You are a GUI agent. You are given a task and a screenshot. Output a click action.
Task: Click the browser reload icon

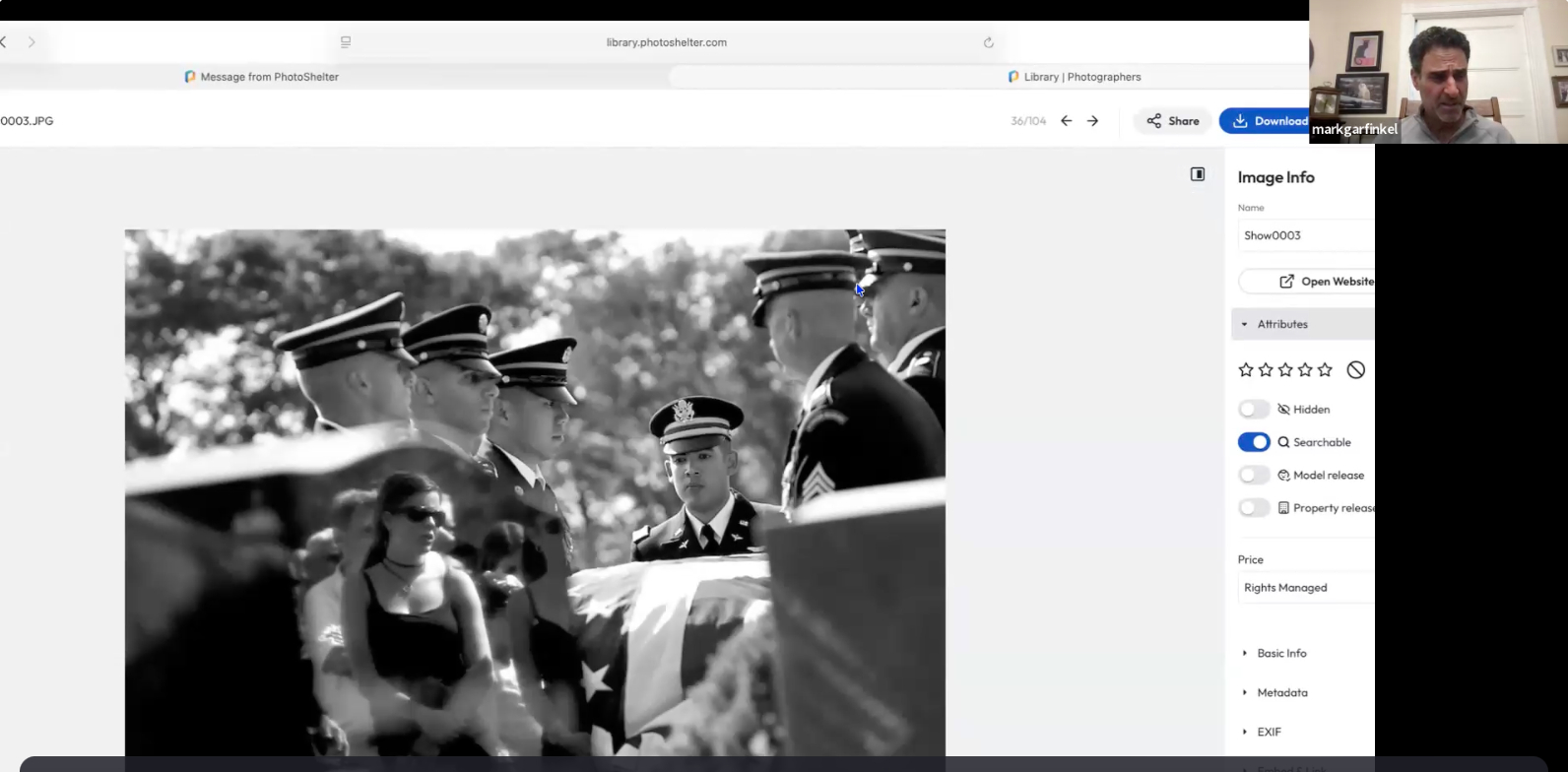coord(989,42)
